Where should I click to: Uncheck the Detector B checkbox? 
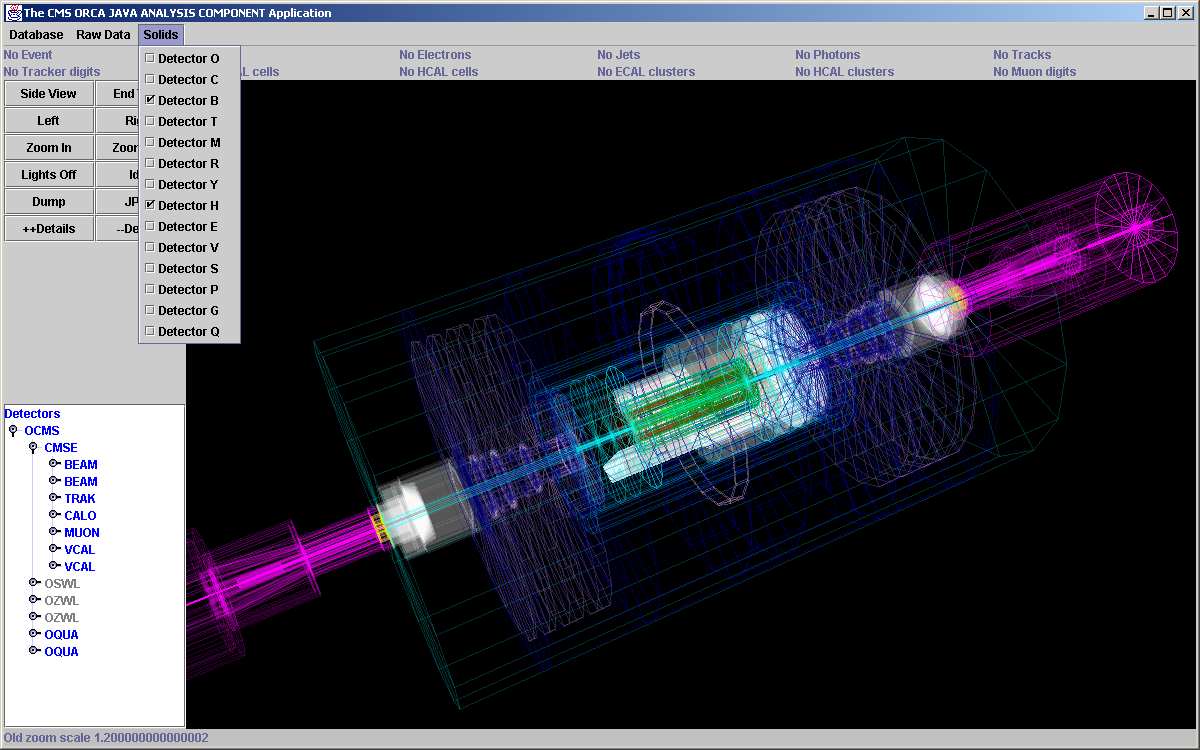pyautogui.click(x=150, y=100)
